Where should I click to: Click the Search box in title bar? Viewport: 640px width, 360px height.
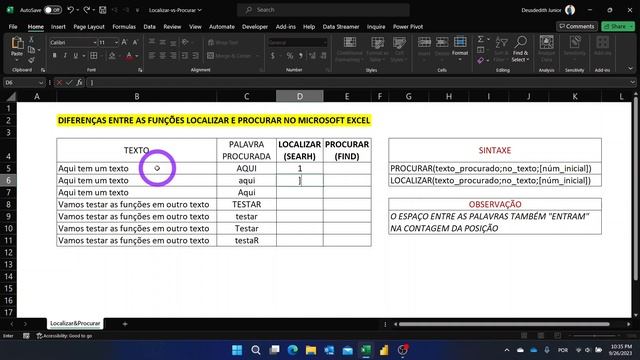[x=323, y=10]
